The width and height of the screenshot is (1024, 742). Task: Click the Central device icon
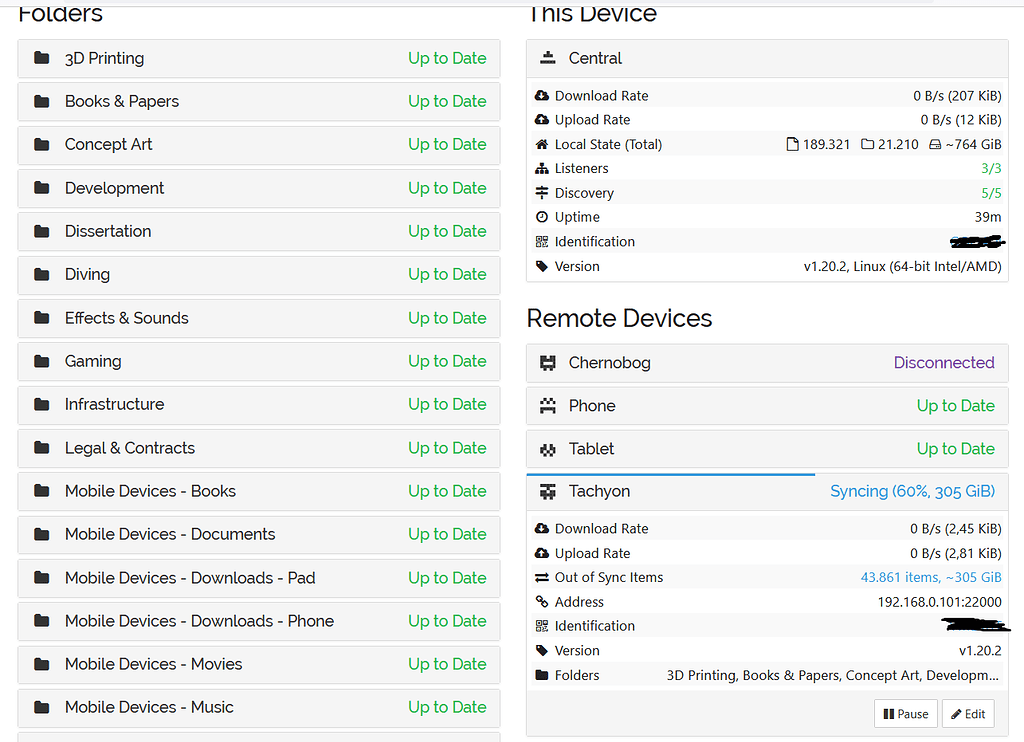tap(547, 58)
